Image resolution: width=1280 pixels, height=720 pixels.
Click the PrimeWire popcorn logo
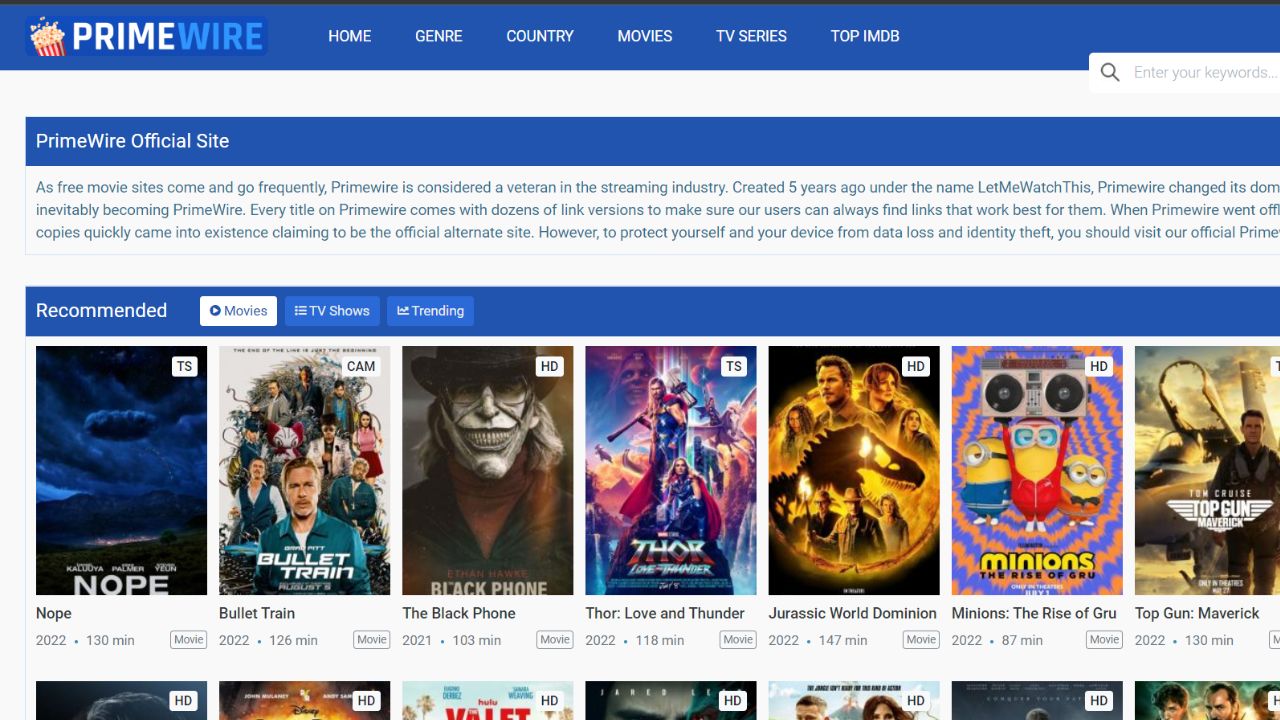coord(147,36)
